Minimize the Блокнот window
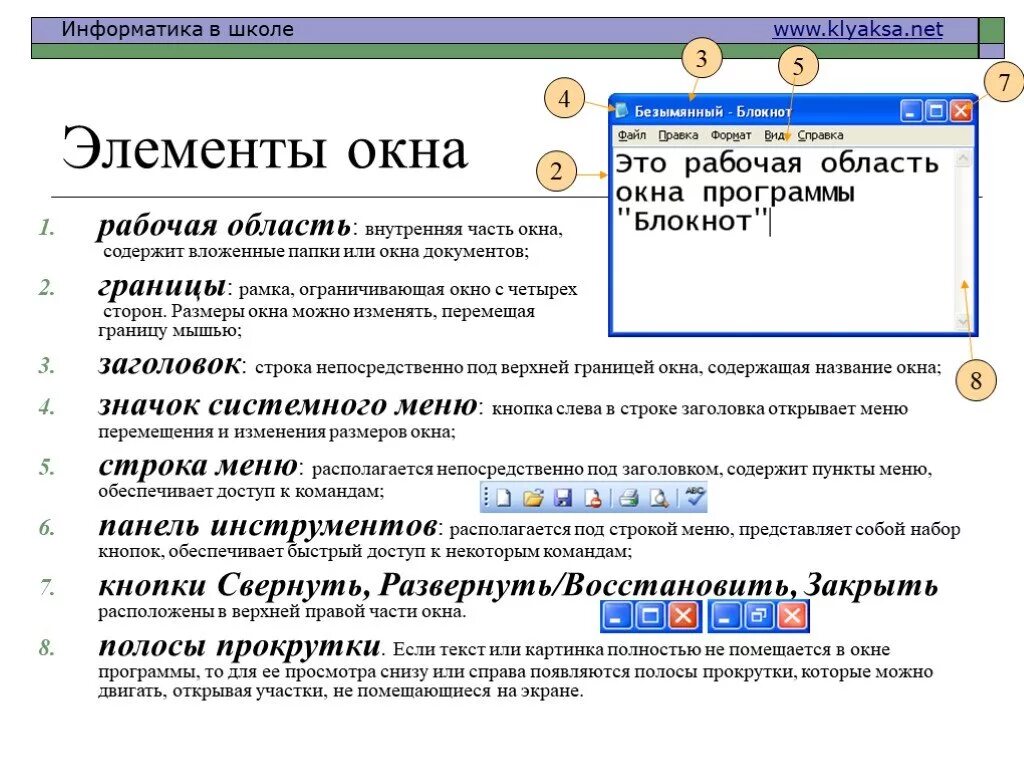Image resolution: width=1024 pixels, height=768 pixels. pos(911,111)
